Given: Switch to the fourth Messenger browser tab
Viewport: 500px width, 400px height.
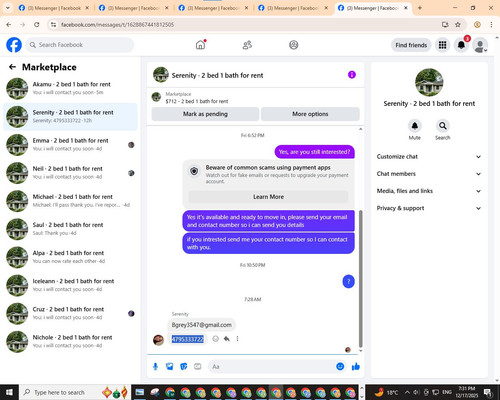Looking at the screenshot, I should tap(293, 8).
